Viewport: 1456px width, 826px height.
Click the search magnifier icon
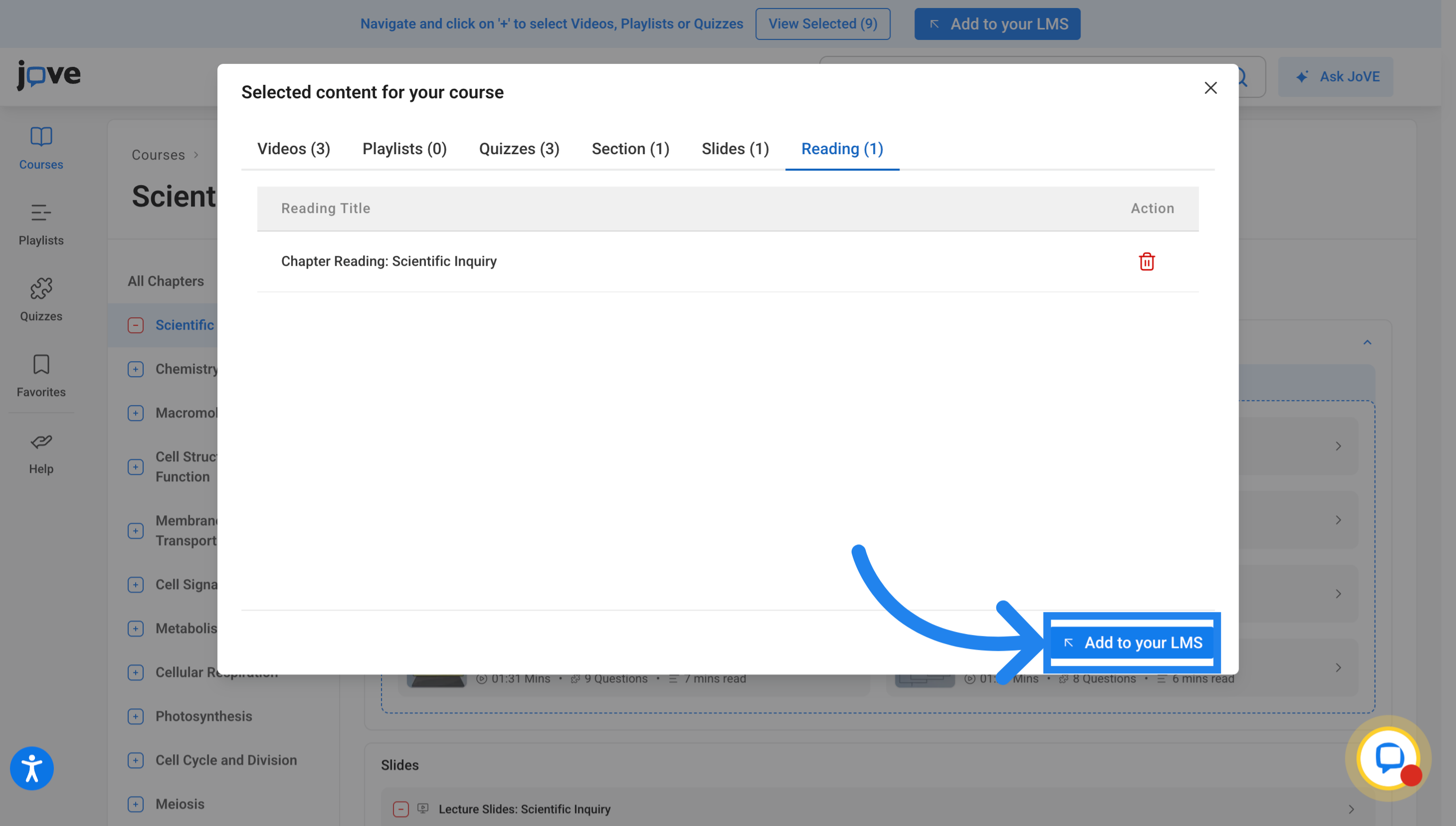[x=1243, y=77]
